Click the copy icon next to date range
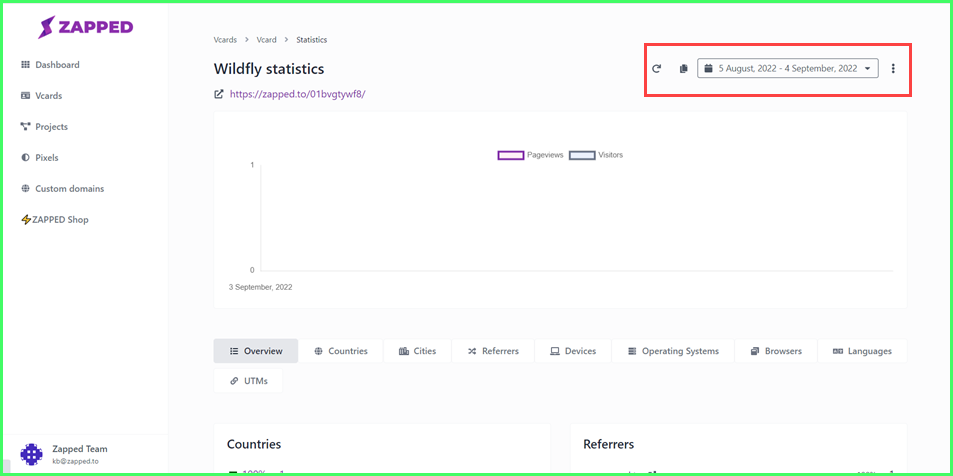 tap(684, 69)
